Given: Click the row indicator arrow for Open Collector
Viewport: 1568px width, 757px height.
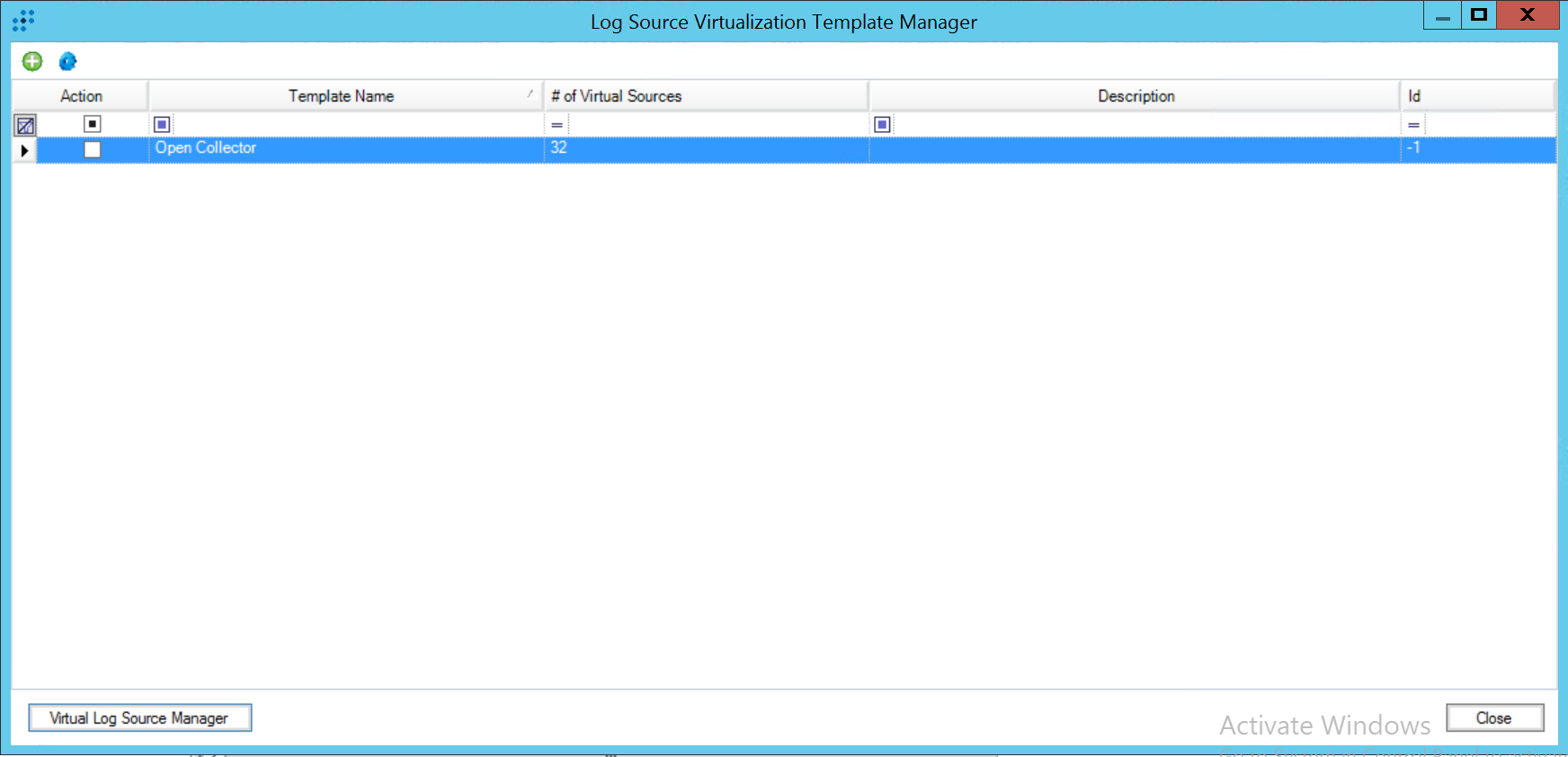Looking at the screenshot, I should click(24, 150).
